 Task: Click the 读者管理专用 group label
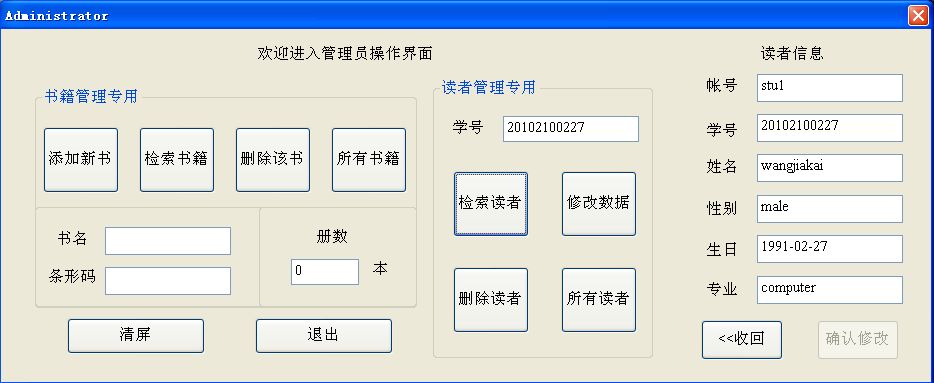pos(488,88)
